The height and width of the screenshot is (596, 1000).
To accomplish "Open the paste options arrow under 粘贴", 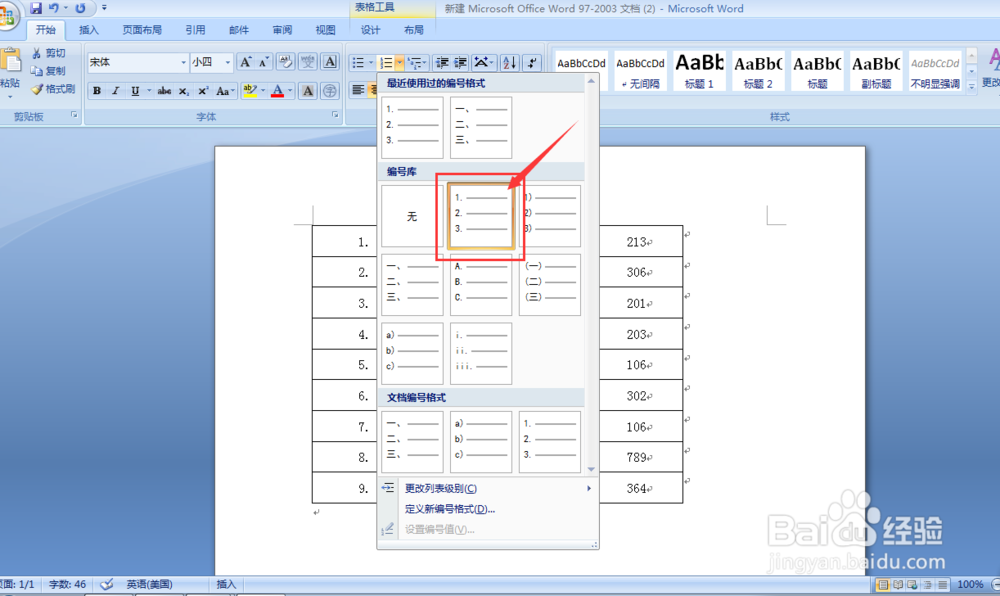I will coord(10,97).
